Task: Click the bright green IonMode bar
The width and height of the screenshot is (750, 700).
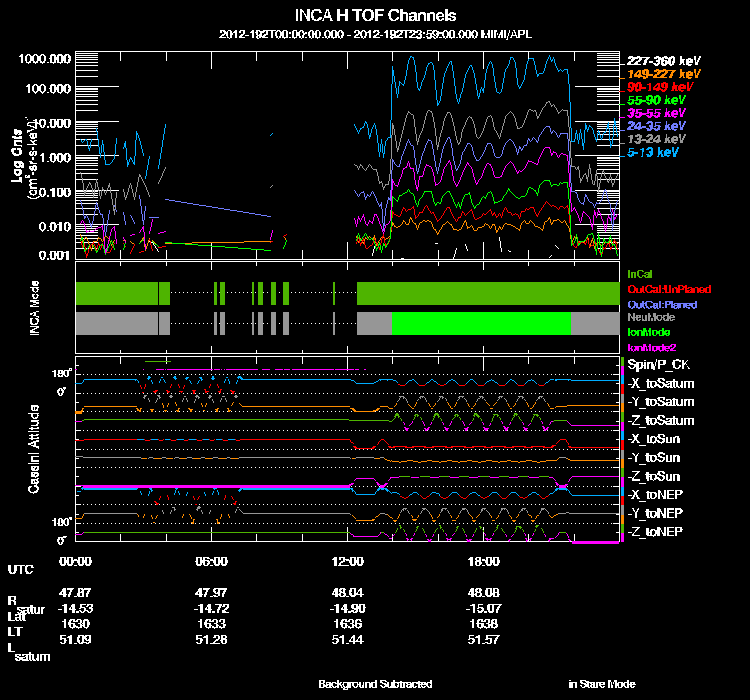Action: point(481,323)
